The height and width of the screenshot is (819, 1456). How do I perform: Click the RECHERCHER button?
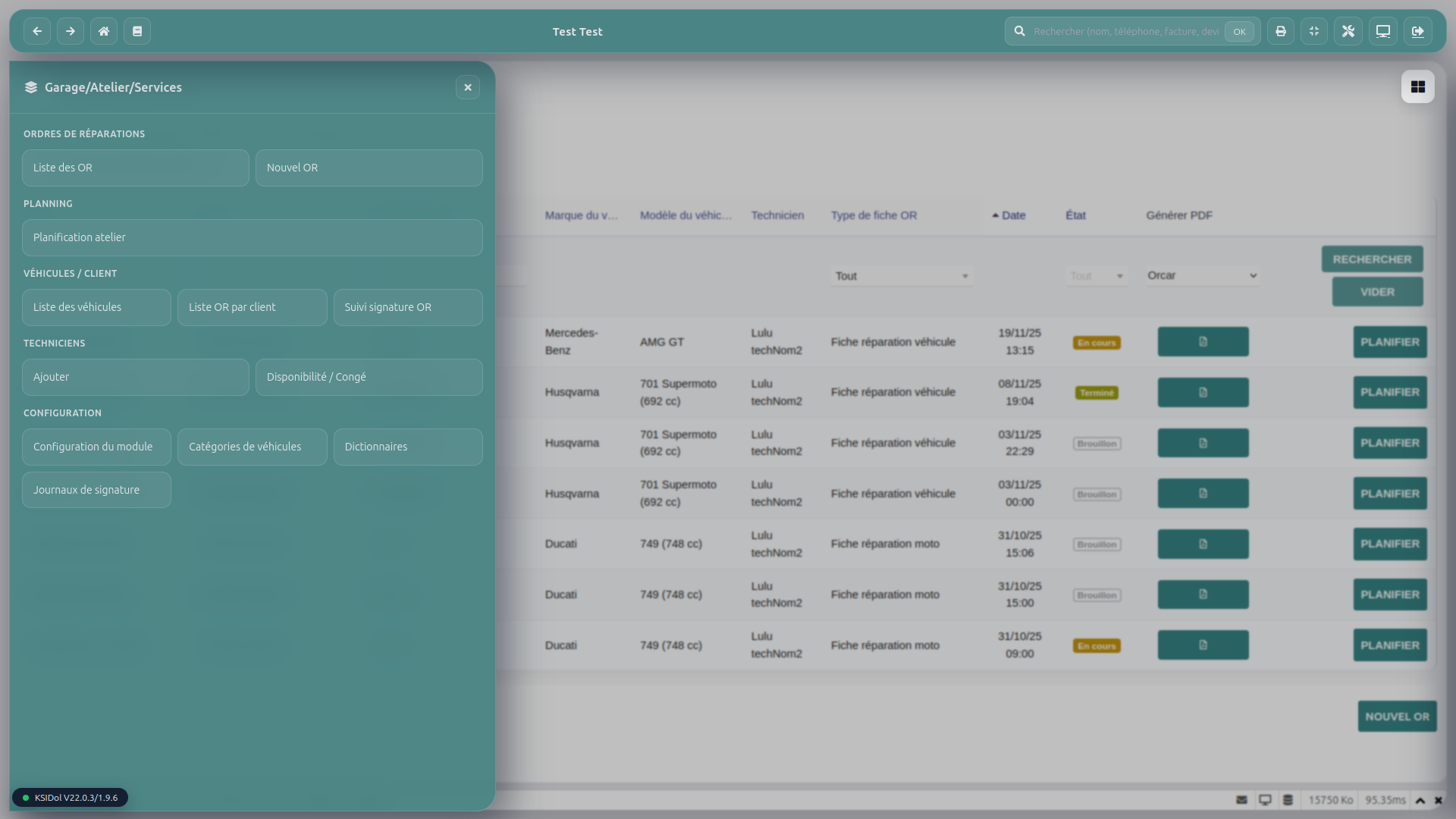click(1372, 259)
